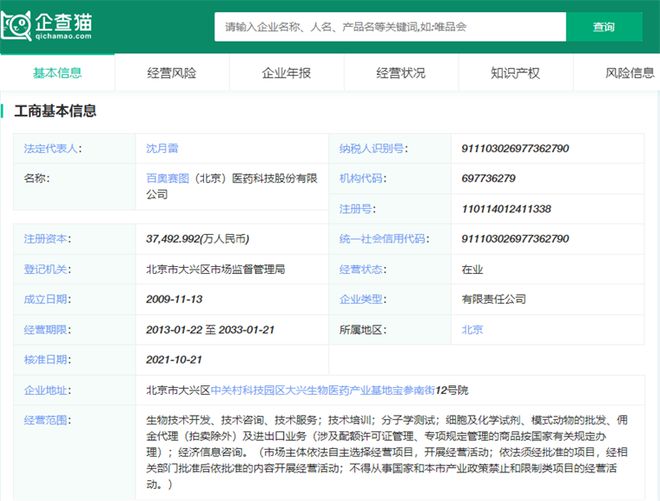Select registration number 110114012411338

(x=506, y=209)
